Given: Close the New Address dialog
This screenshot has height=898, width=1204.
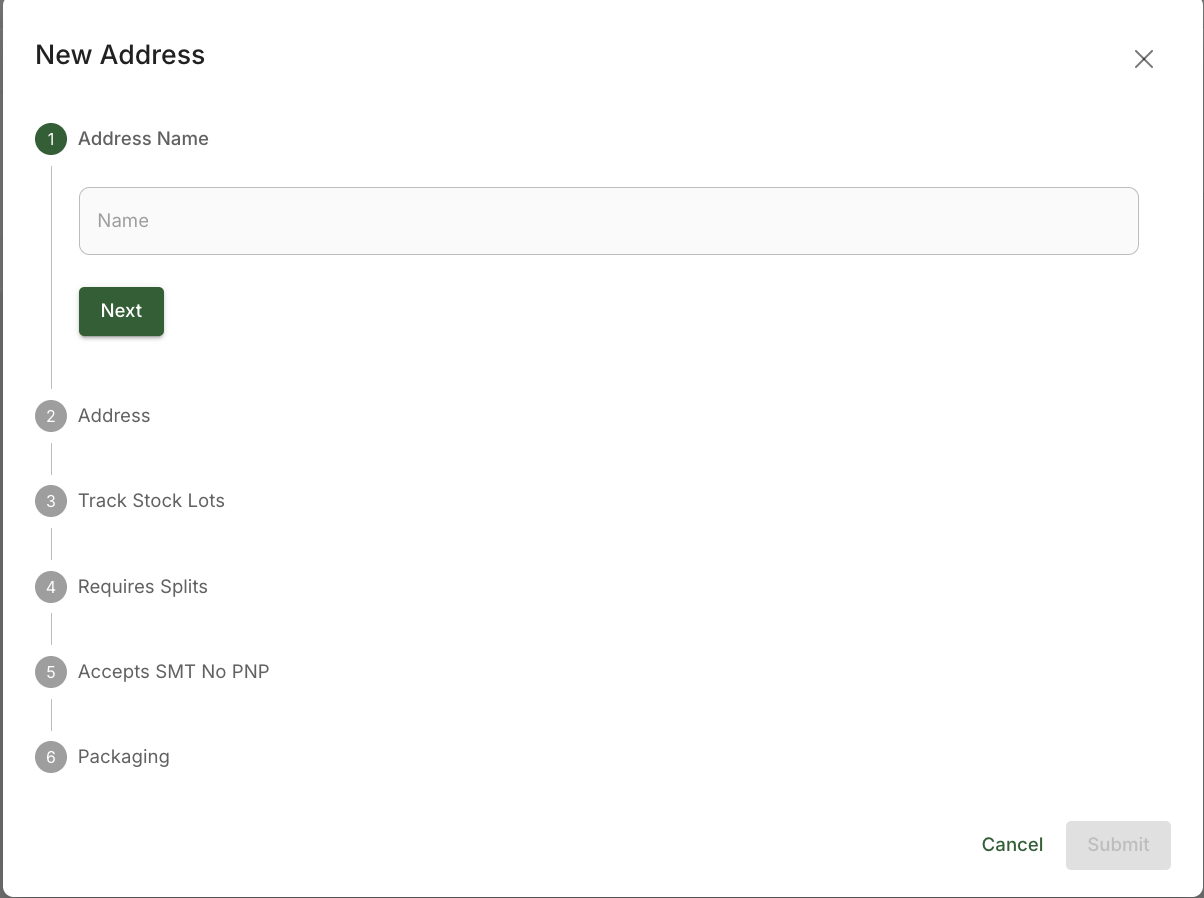Looking at the screenshot, I should [x=1144, y=59].
